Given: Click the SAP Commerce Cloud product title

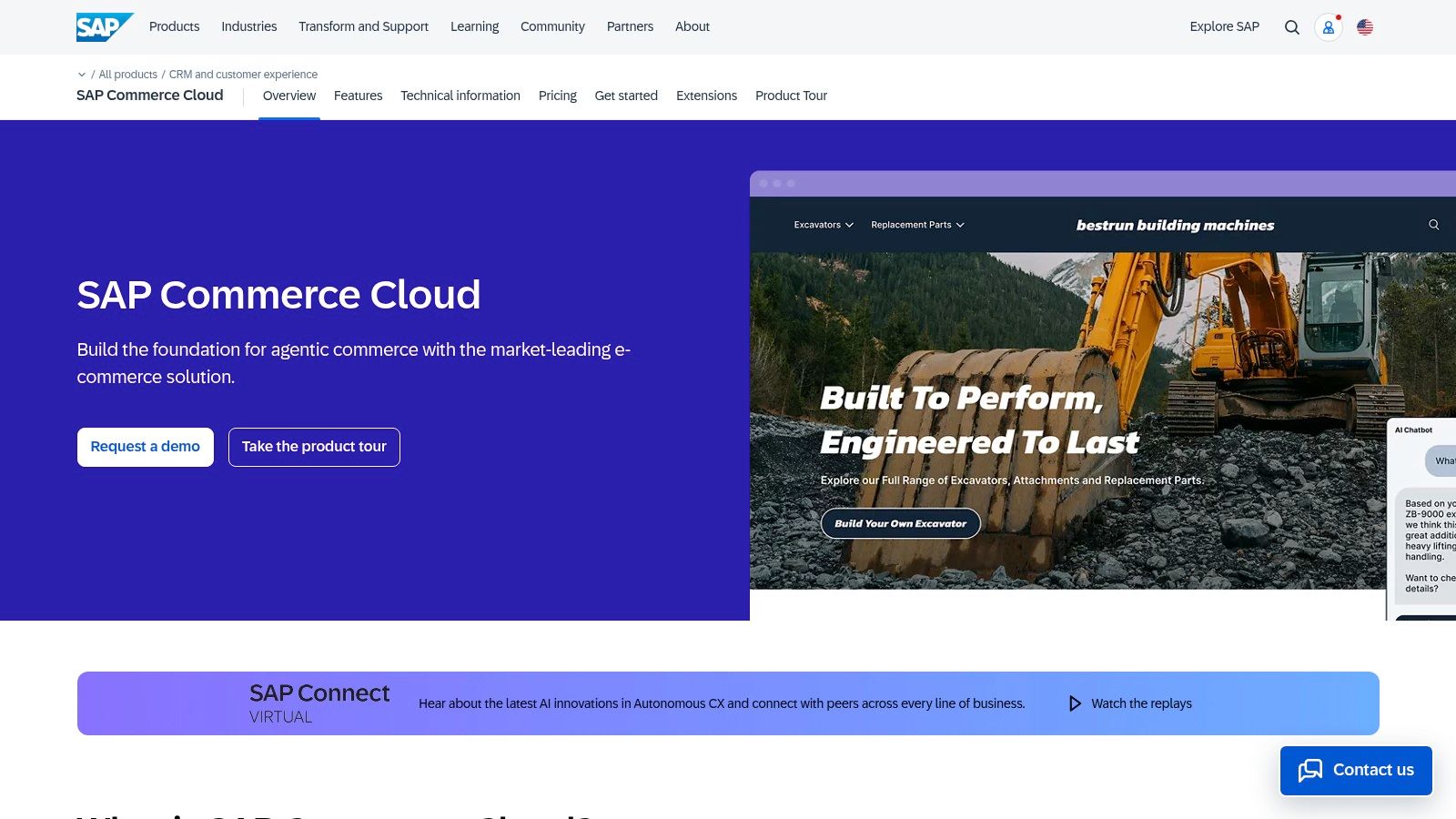Looking at the screenshot, I should point(149,96).
